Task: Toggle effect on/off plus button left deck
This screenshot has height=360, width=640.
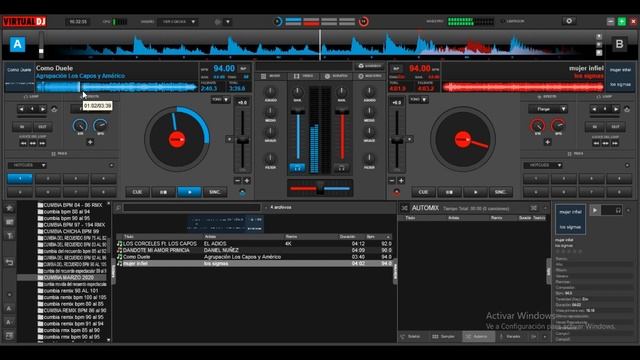Action: (x=90, y=142)
